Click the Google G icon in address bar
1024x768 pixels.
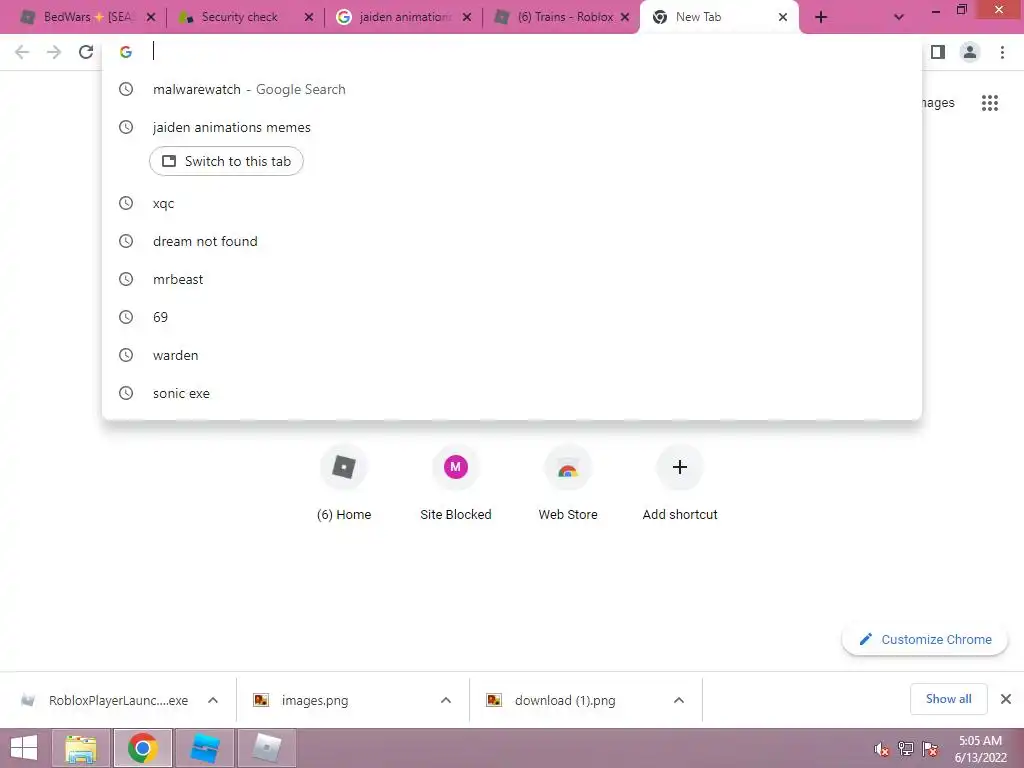coord(126,52)
